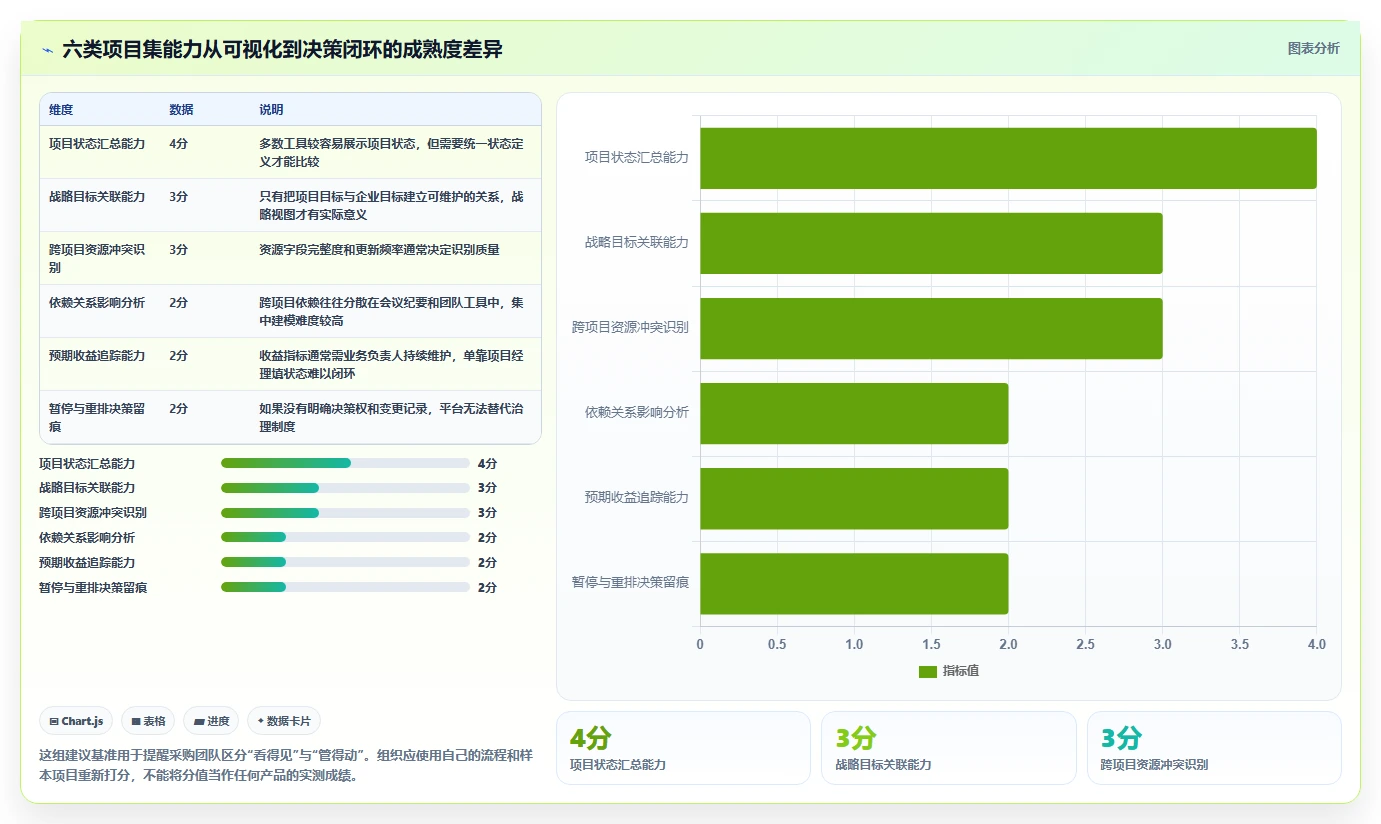
Task: Click description starting 收益指标通常需业务负责人
Action: pos(391,365)
